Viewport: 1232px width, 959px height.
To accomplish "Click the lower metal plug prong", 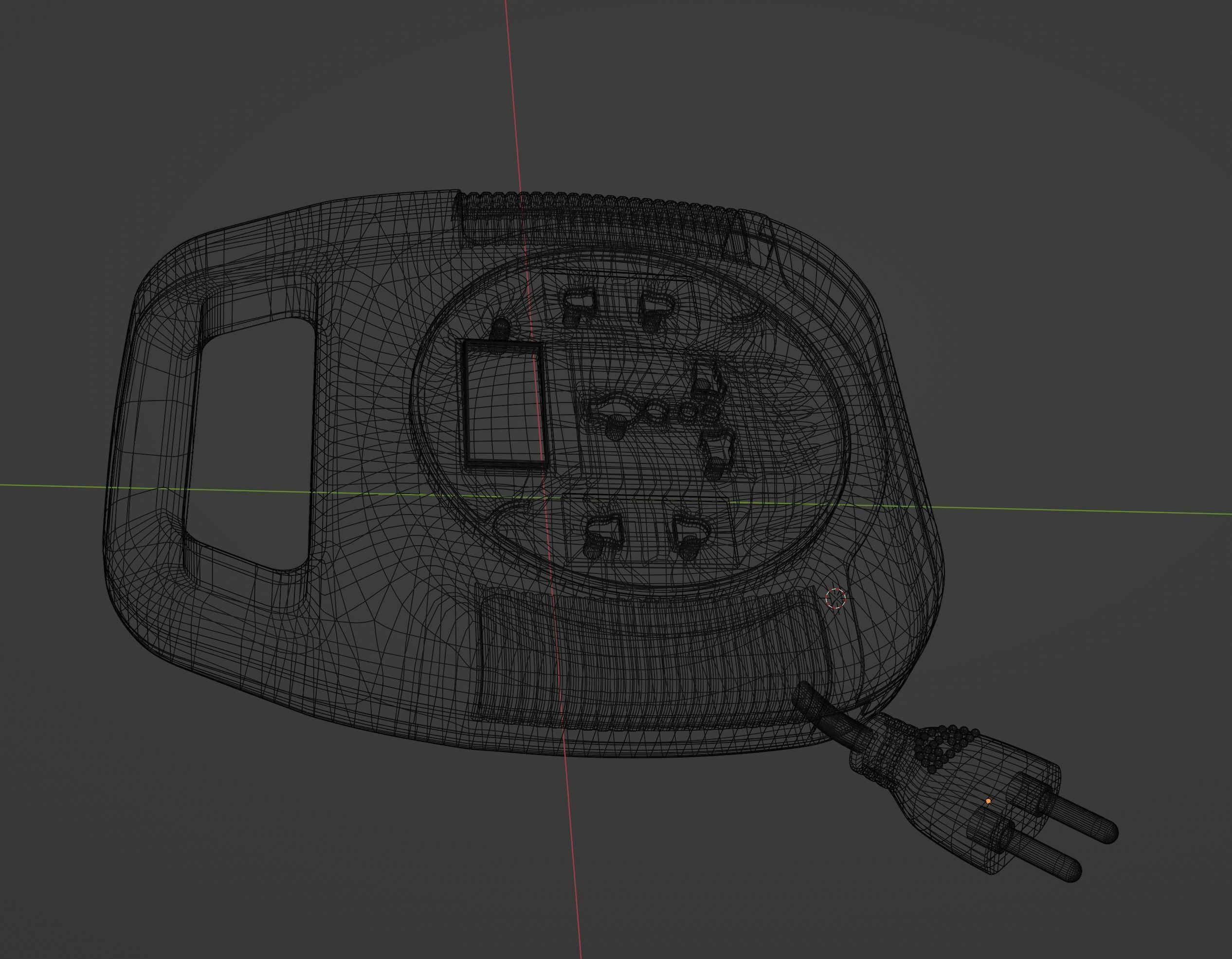I will (x=1048, y=858).
